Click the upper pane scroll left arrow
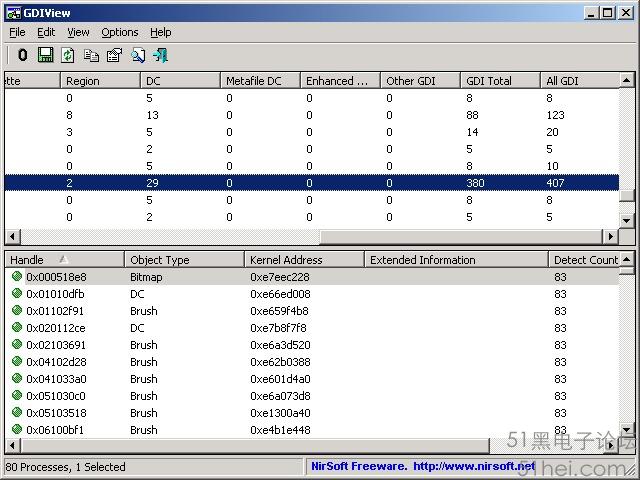The image size is (640, 480). [x=13, y=236]
